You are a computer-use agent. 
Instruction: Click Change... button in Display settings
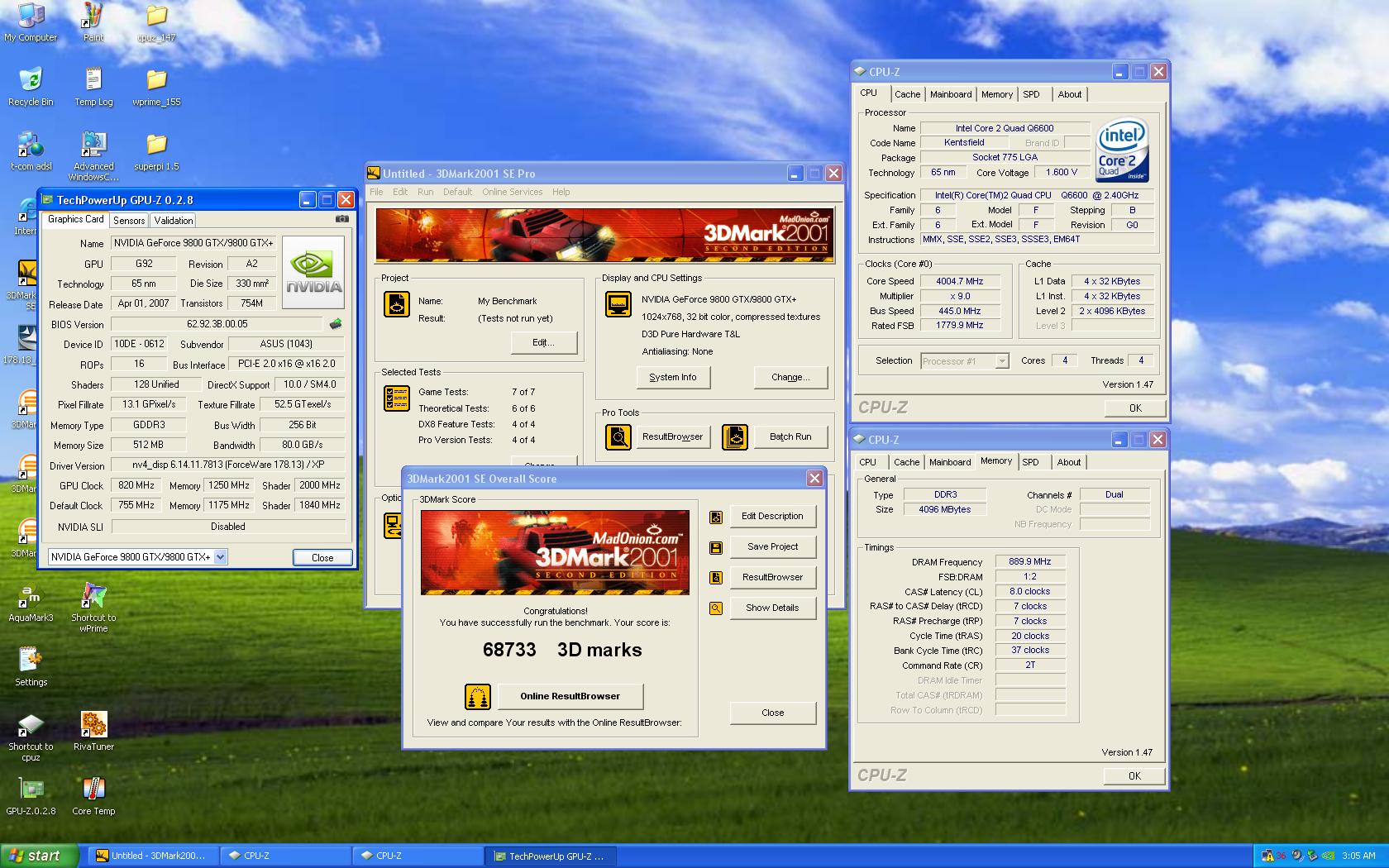pos(790,377)
